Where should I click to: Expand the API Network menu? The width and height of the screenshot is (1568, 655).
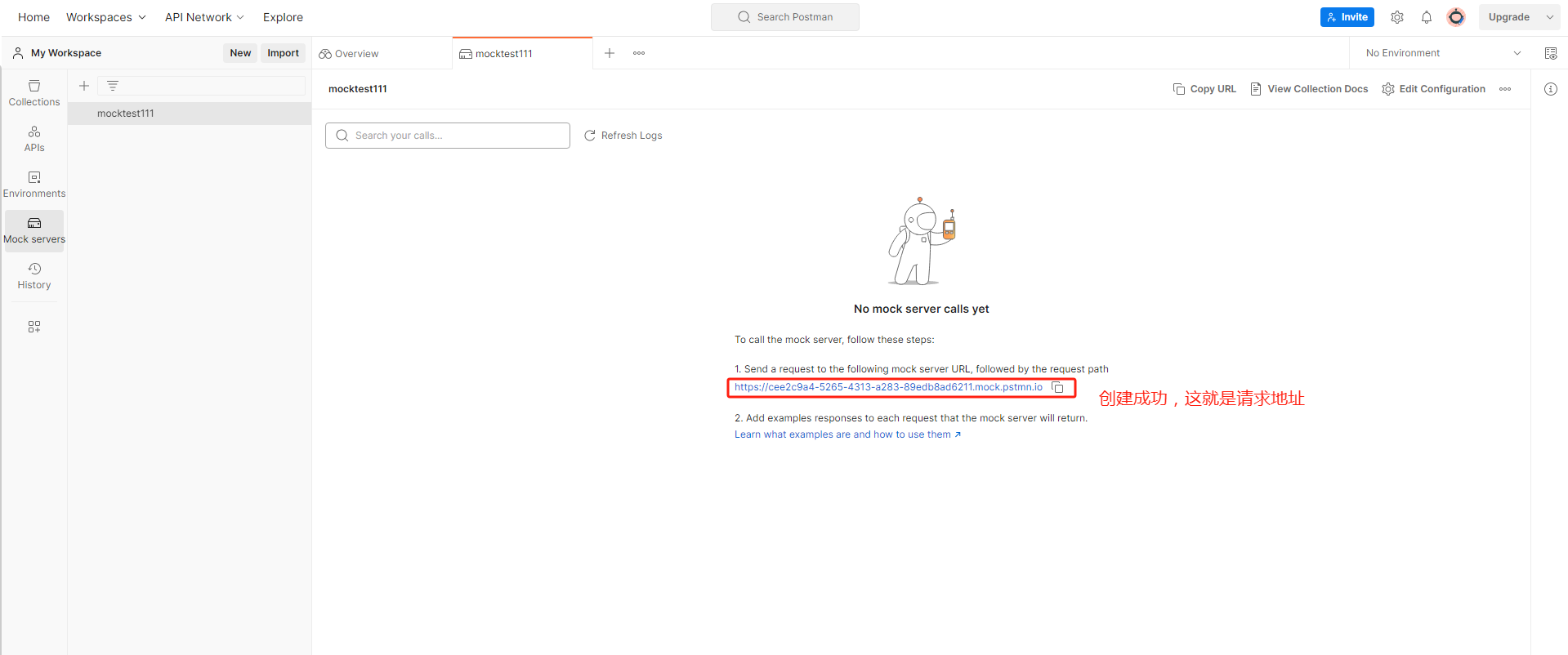click(x=204, y=17)
